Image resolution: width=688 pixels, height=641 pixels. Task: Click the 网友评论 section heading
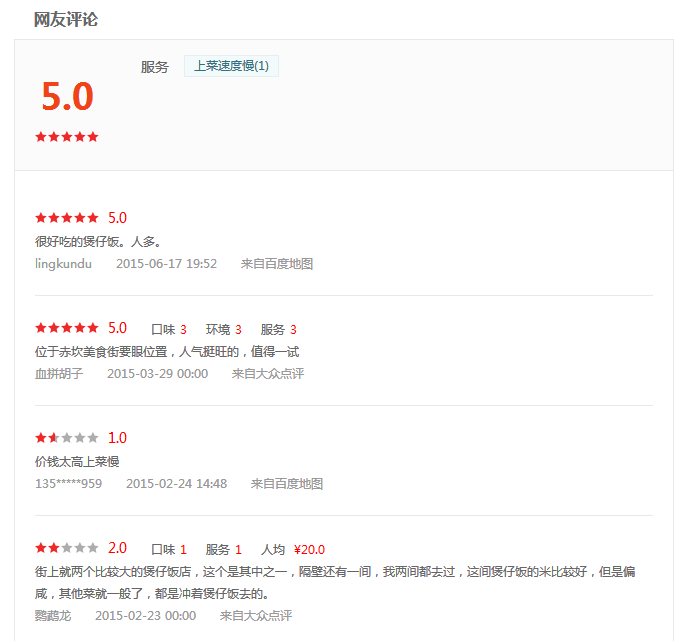66,19
